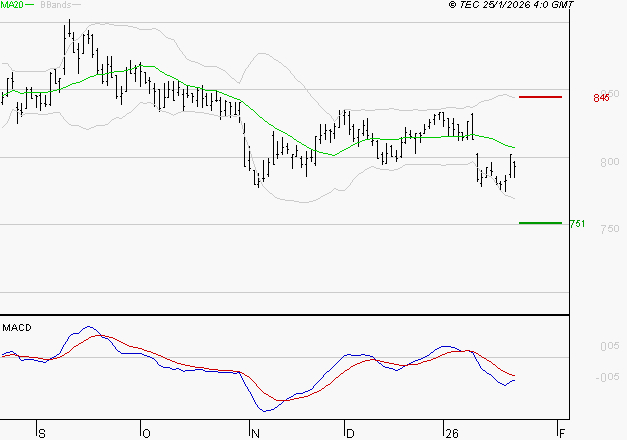
Task: Select the green support line at 751
Action: click(x=540, y=223)
